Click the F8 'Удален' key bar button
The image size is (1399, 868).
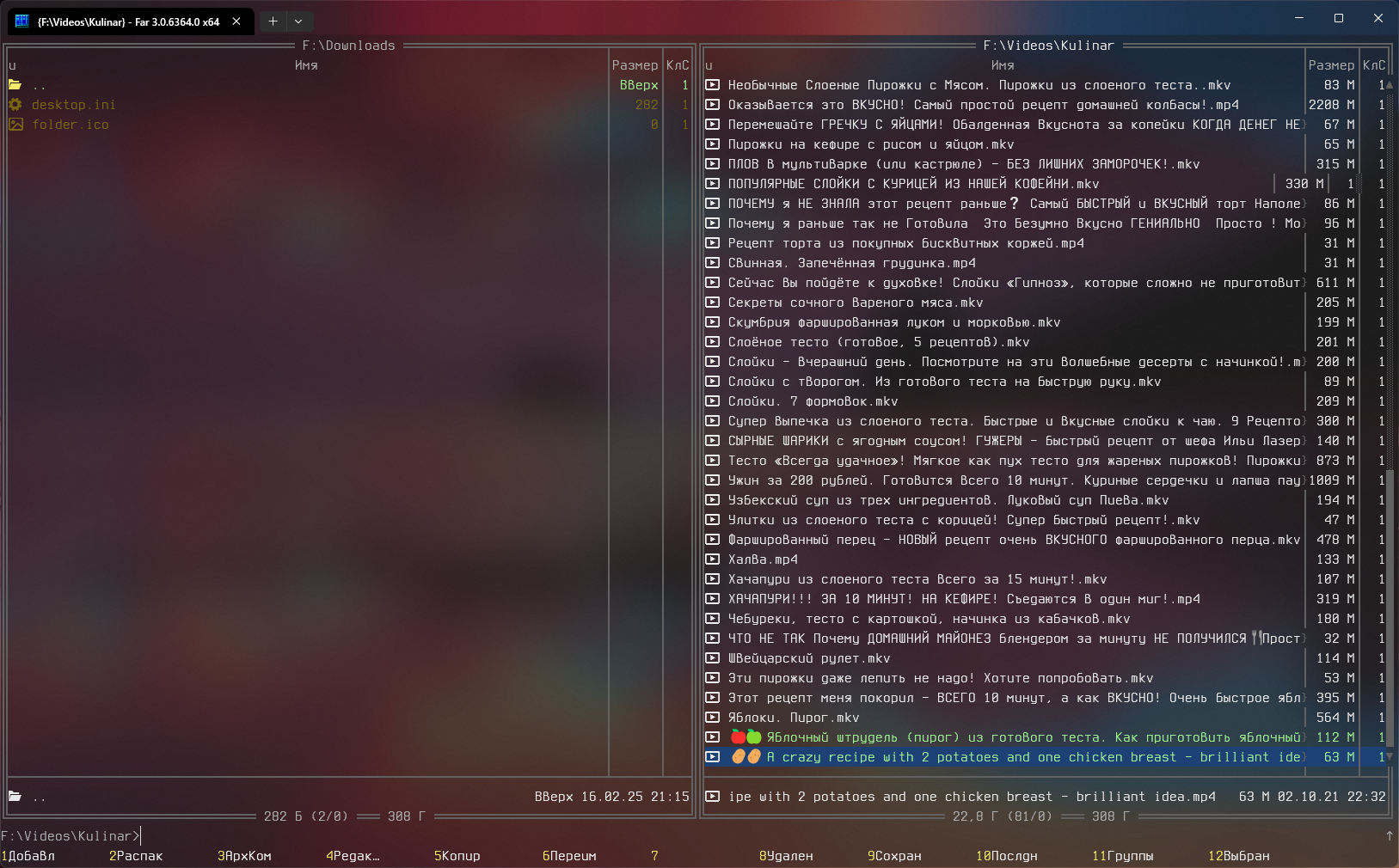click(786, 856)
